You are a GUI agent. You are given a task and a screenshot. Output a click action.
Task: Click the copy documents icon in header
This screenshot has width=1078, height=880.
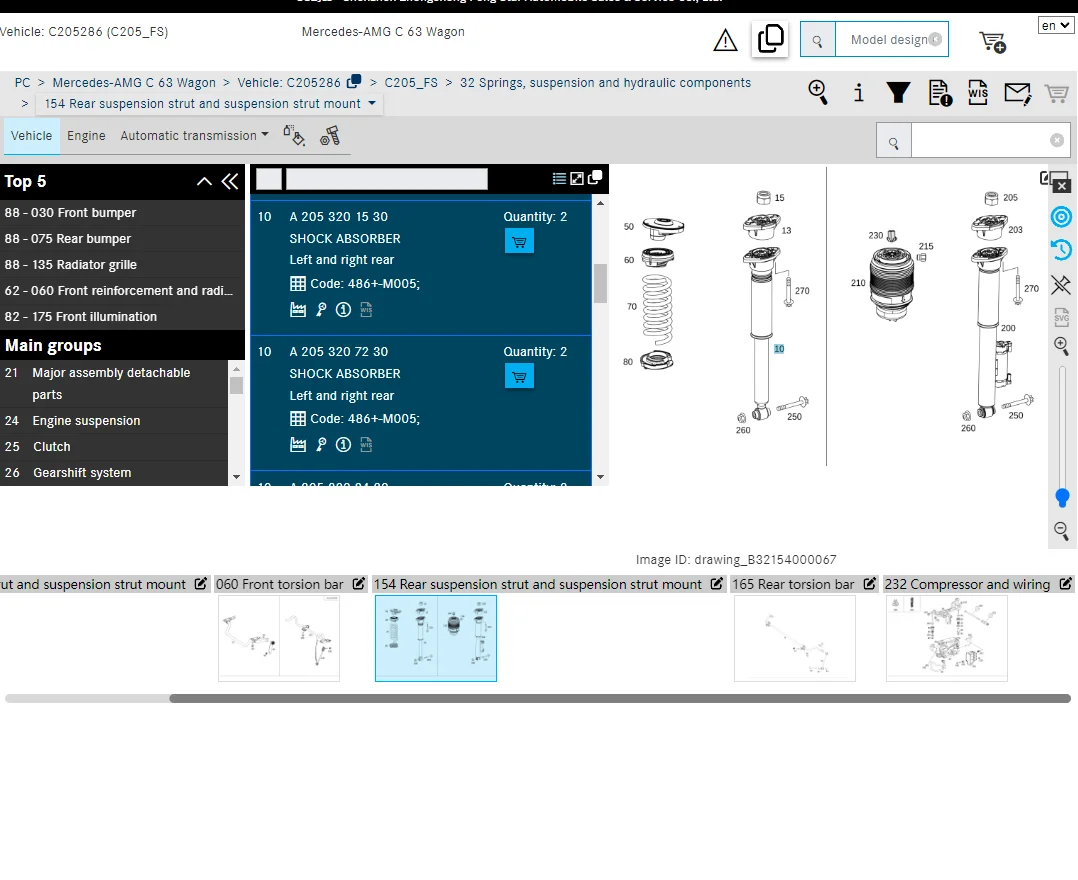point(770,39)
